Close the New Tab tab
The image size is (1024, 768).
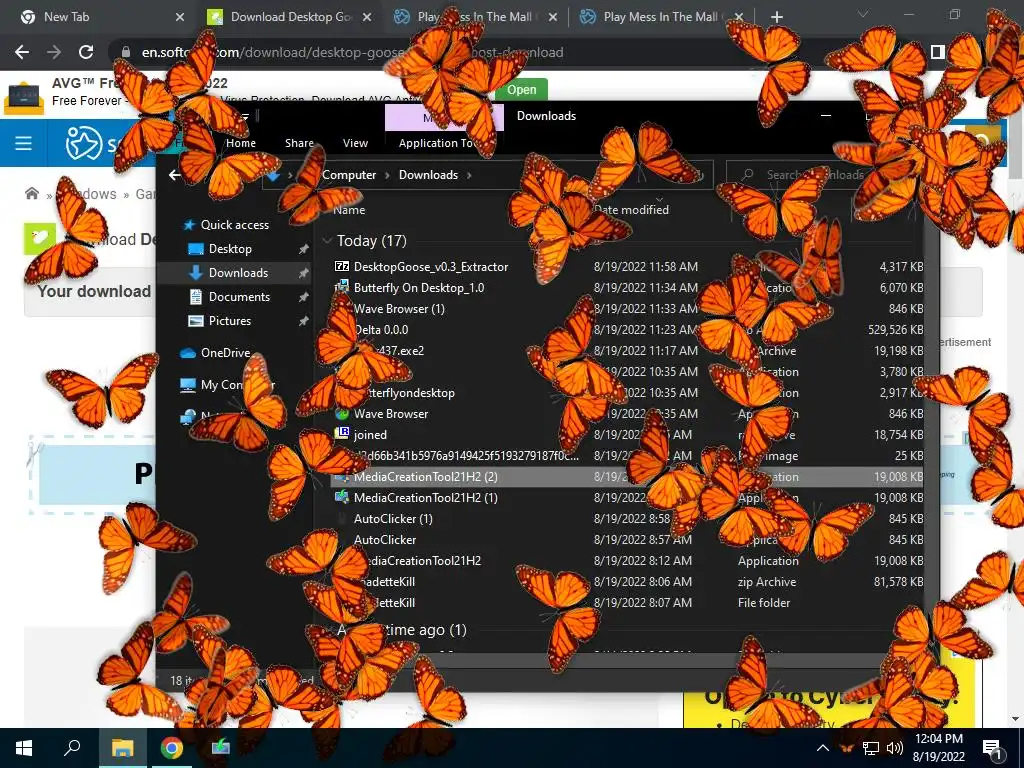180,17
